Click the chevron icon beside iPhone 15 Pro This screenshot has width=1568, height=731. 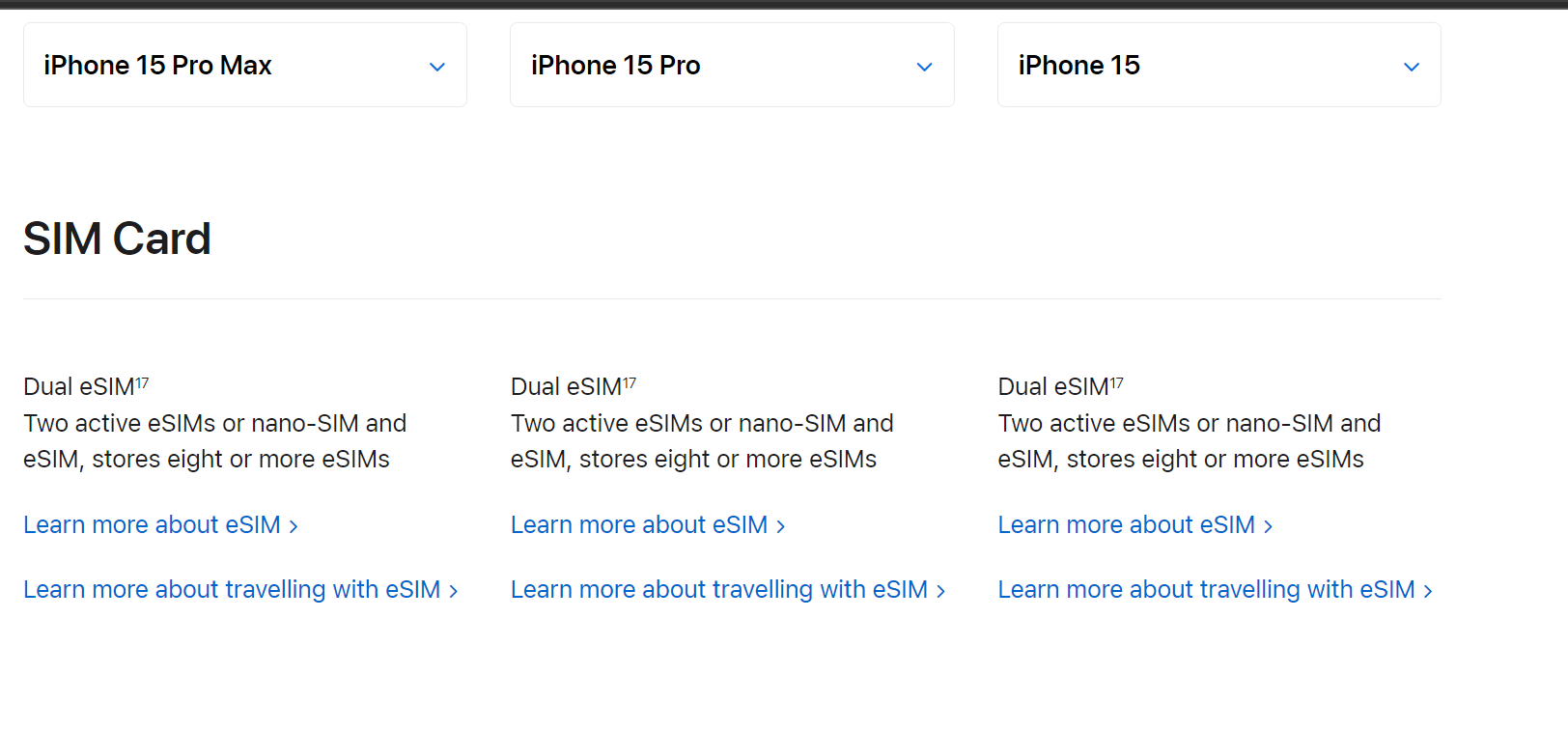click(924, 67)
